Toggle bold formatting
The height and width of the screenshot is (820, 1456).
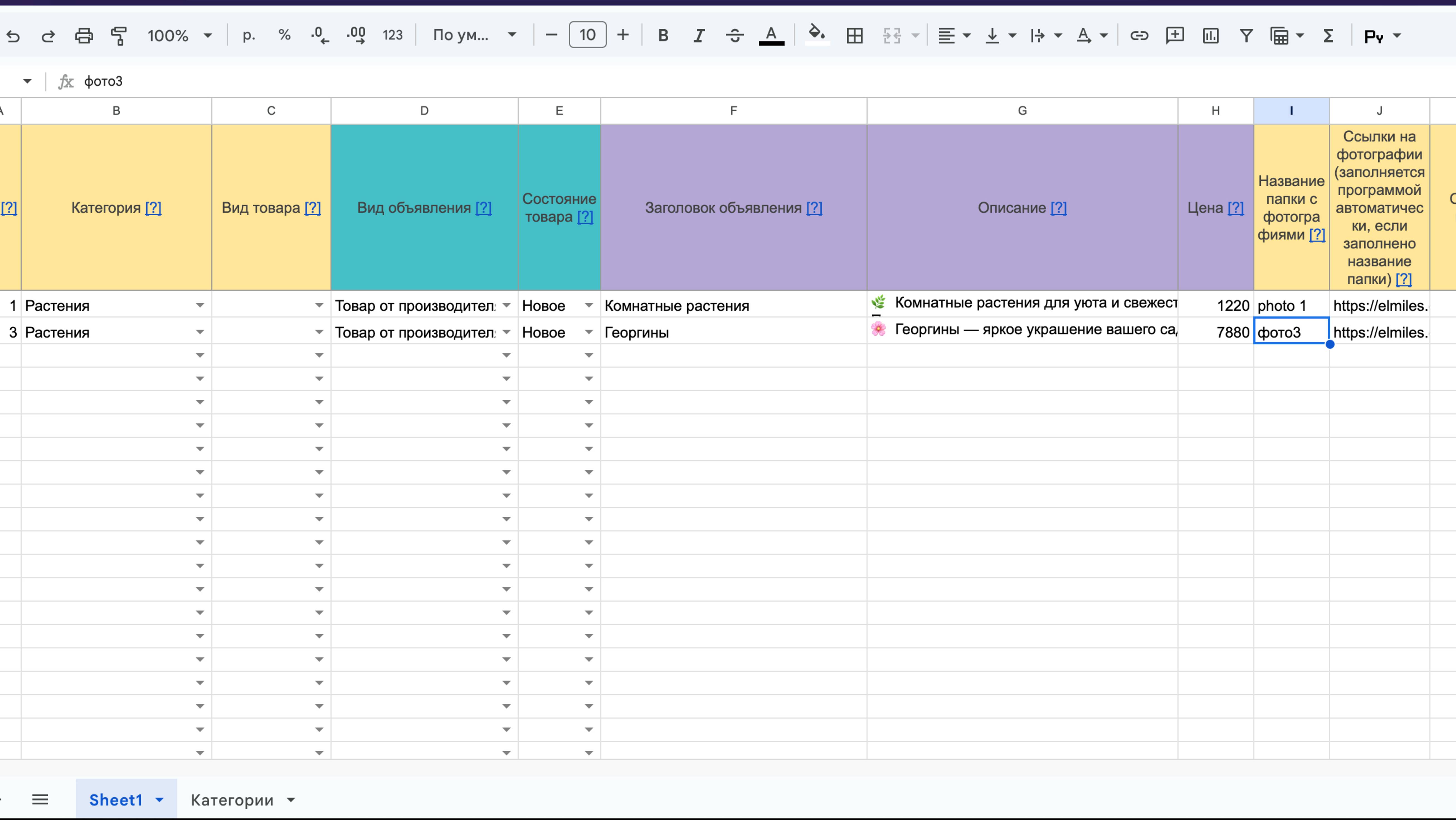coord(663,36)
